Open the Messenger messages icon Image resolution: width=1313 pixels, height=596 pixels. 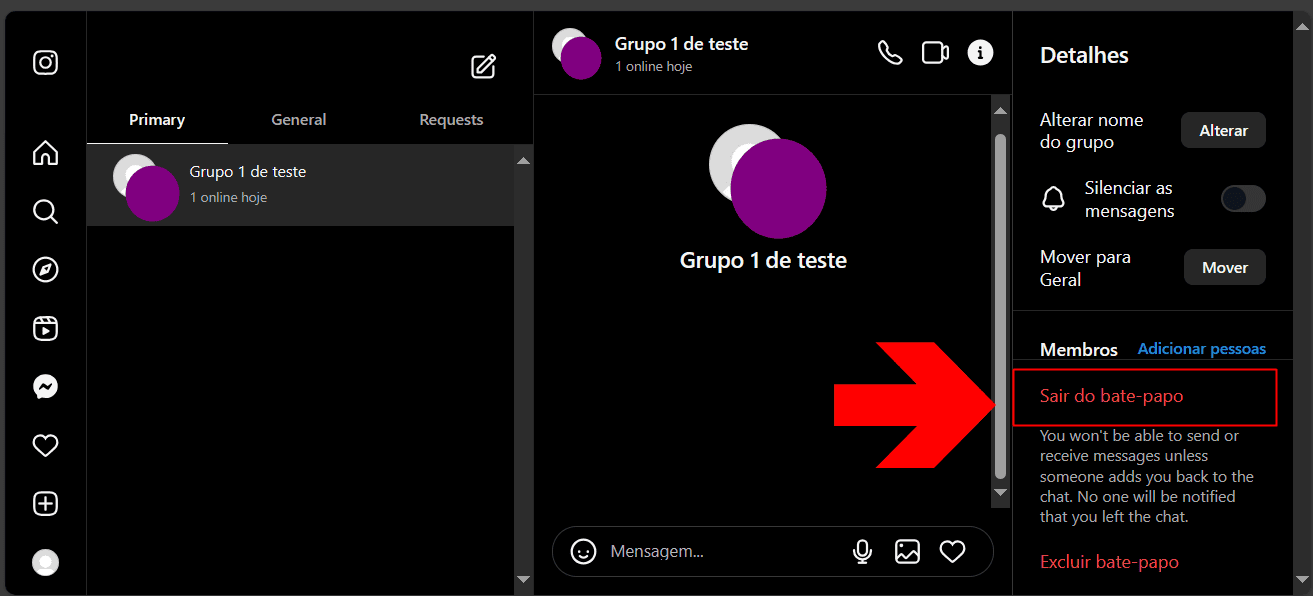tap(45, 387)
